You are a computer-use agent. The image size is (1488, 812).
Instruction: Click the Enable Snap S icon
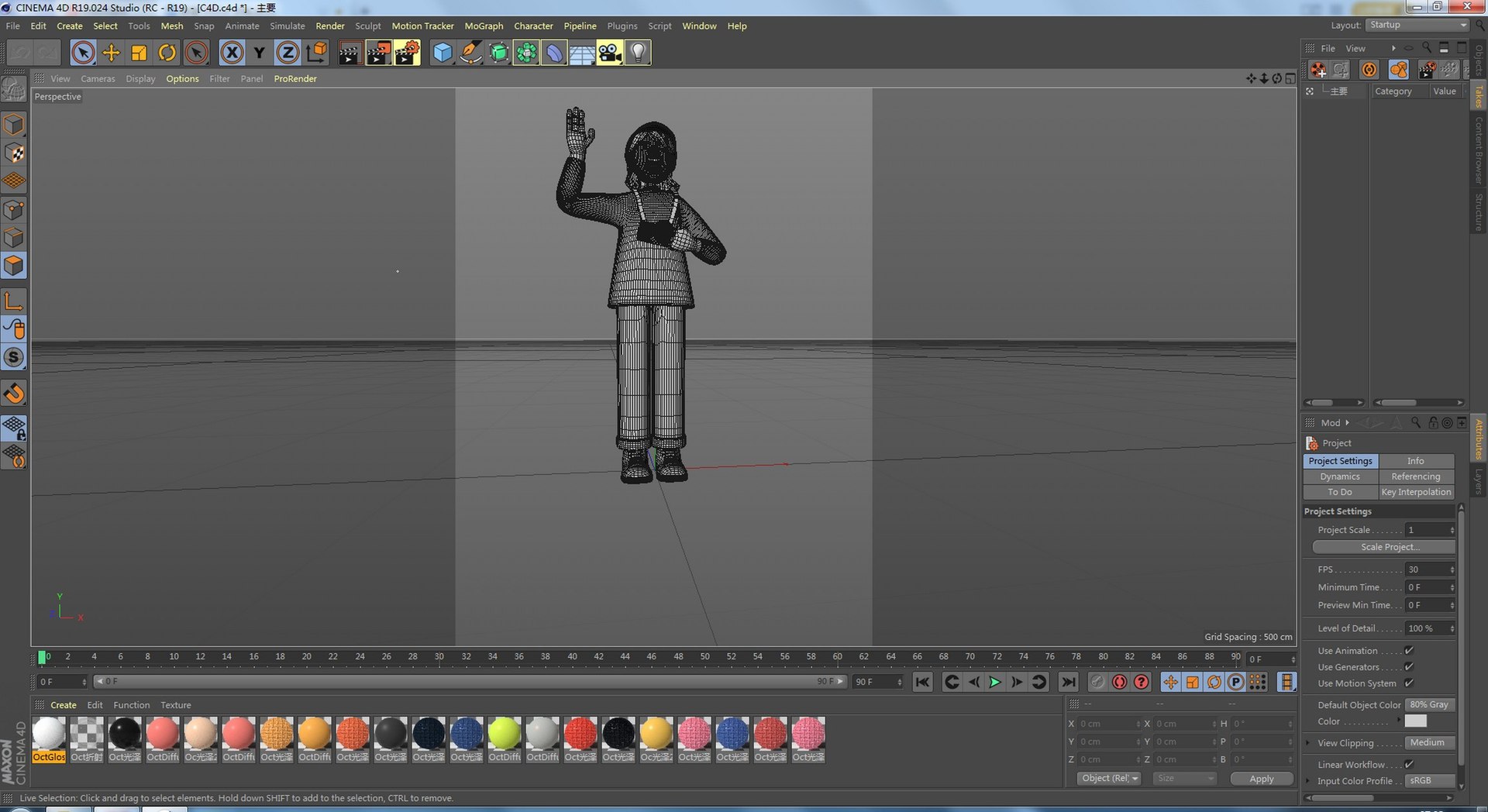[14, 357]
